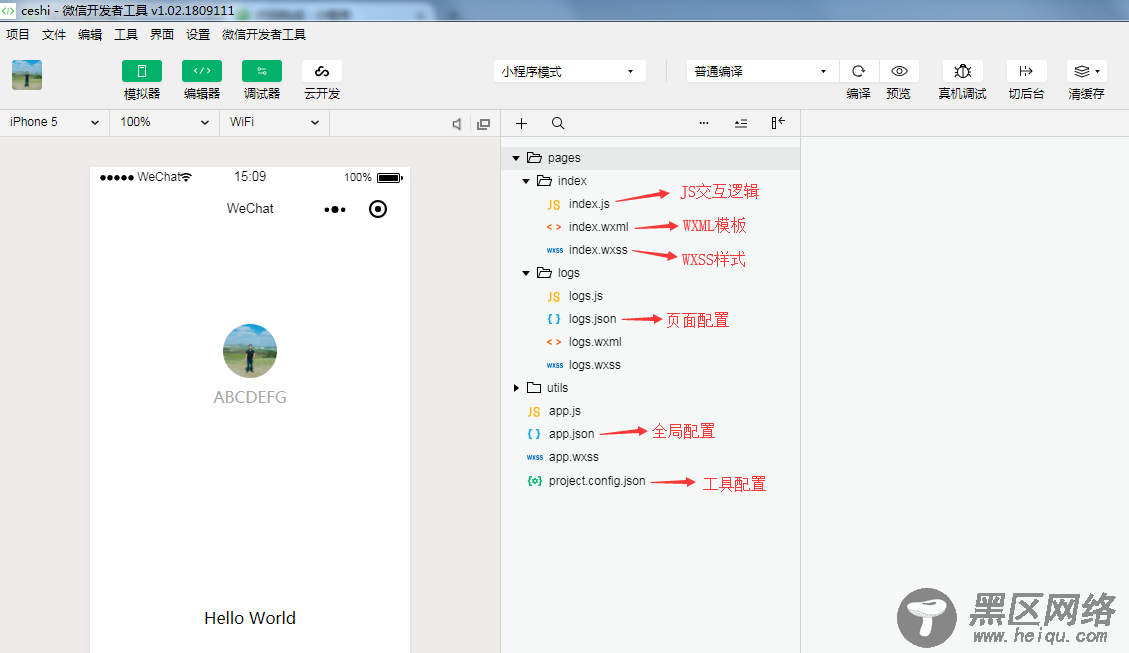Click the plus icon to add file
1129x653 pixels.
click(521, 123)
